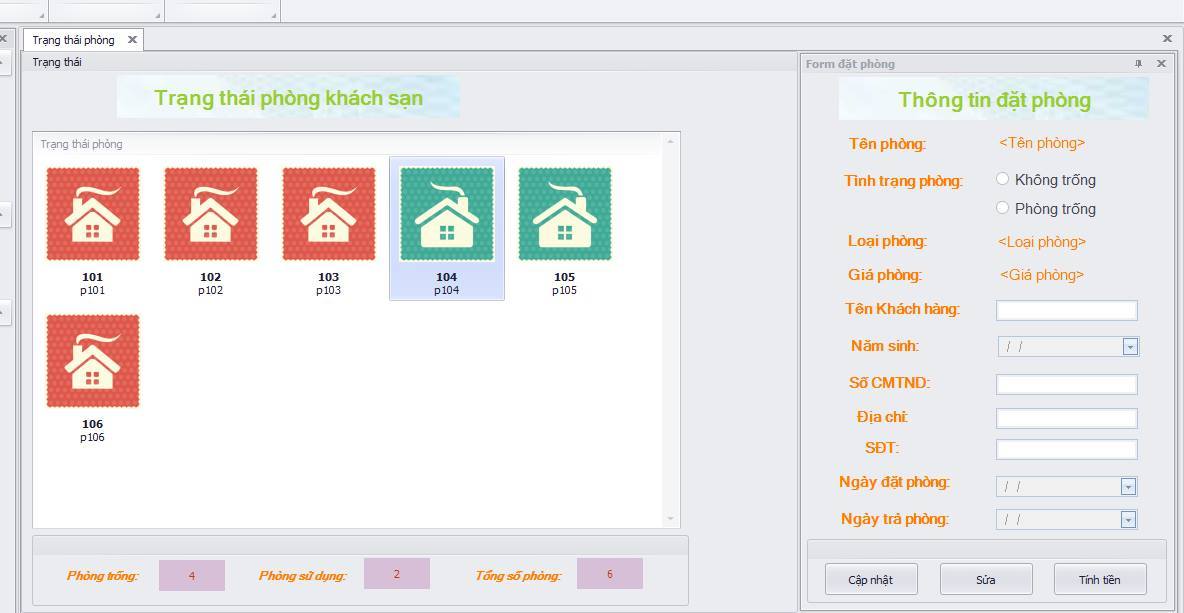Click the red room 103 icon
The image size is (1184, 613).
coord(329,215)
